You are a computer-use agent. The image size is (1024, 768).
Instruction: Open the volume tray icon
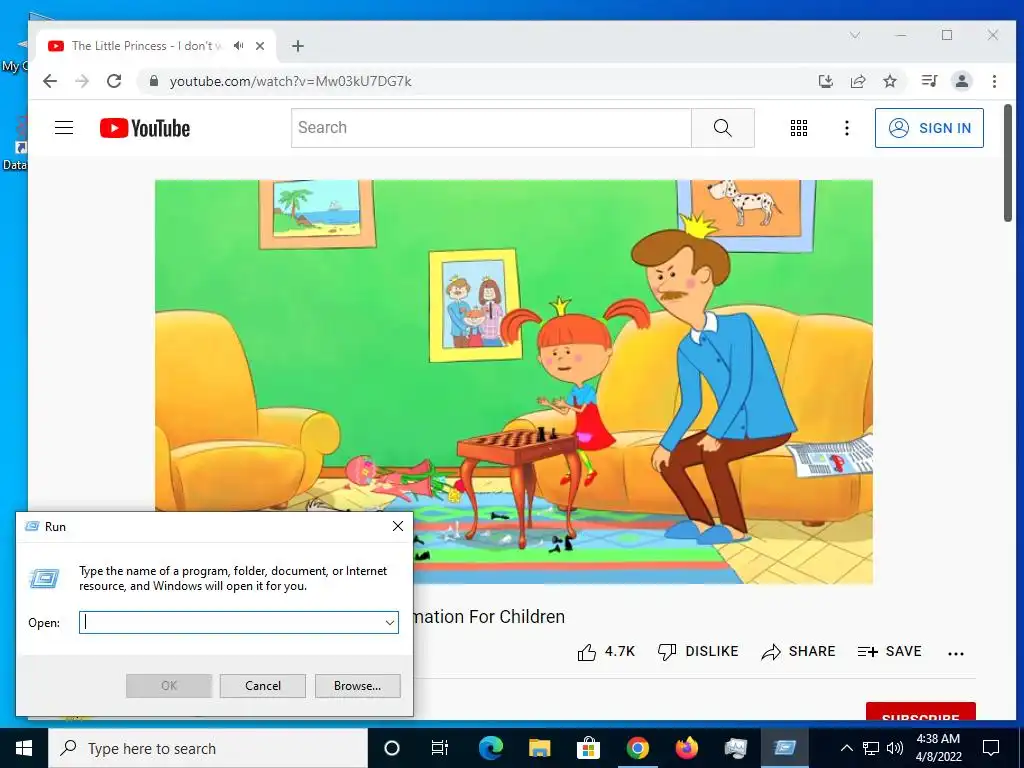tap(895, 748)
